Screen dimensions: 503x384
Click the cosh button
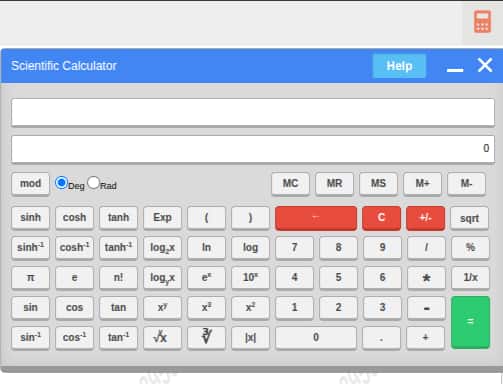[x=74, y=218]
